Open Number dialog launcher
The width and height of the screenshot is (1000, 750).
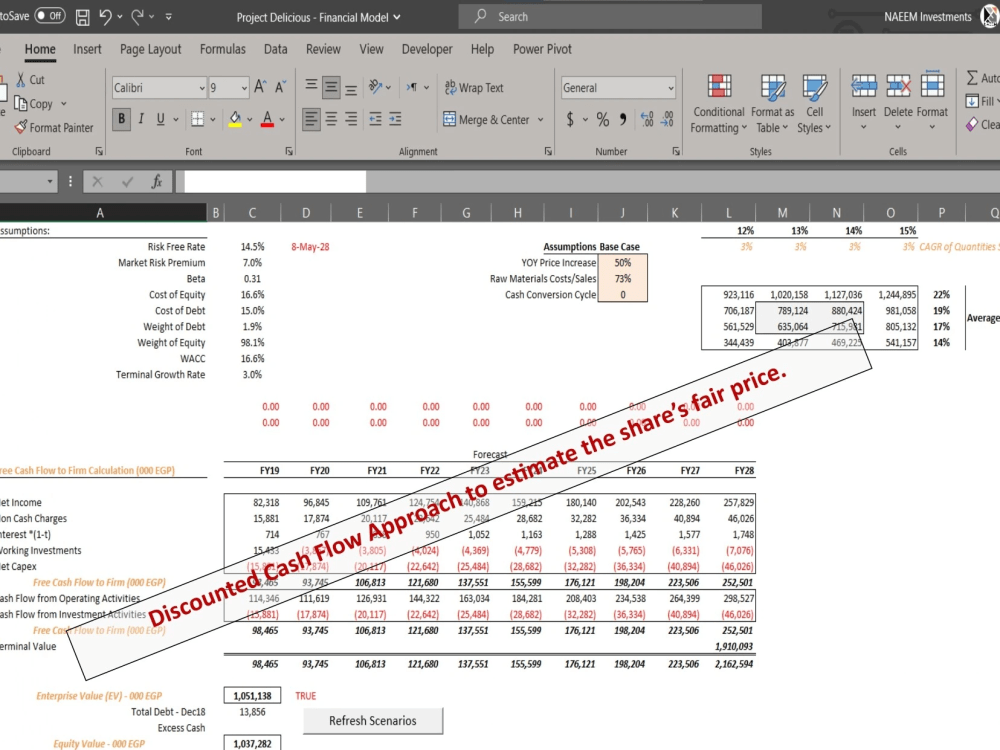pyautogui.click(x=676, y=152)
